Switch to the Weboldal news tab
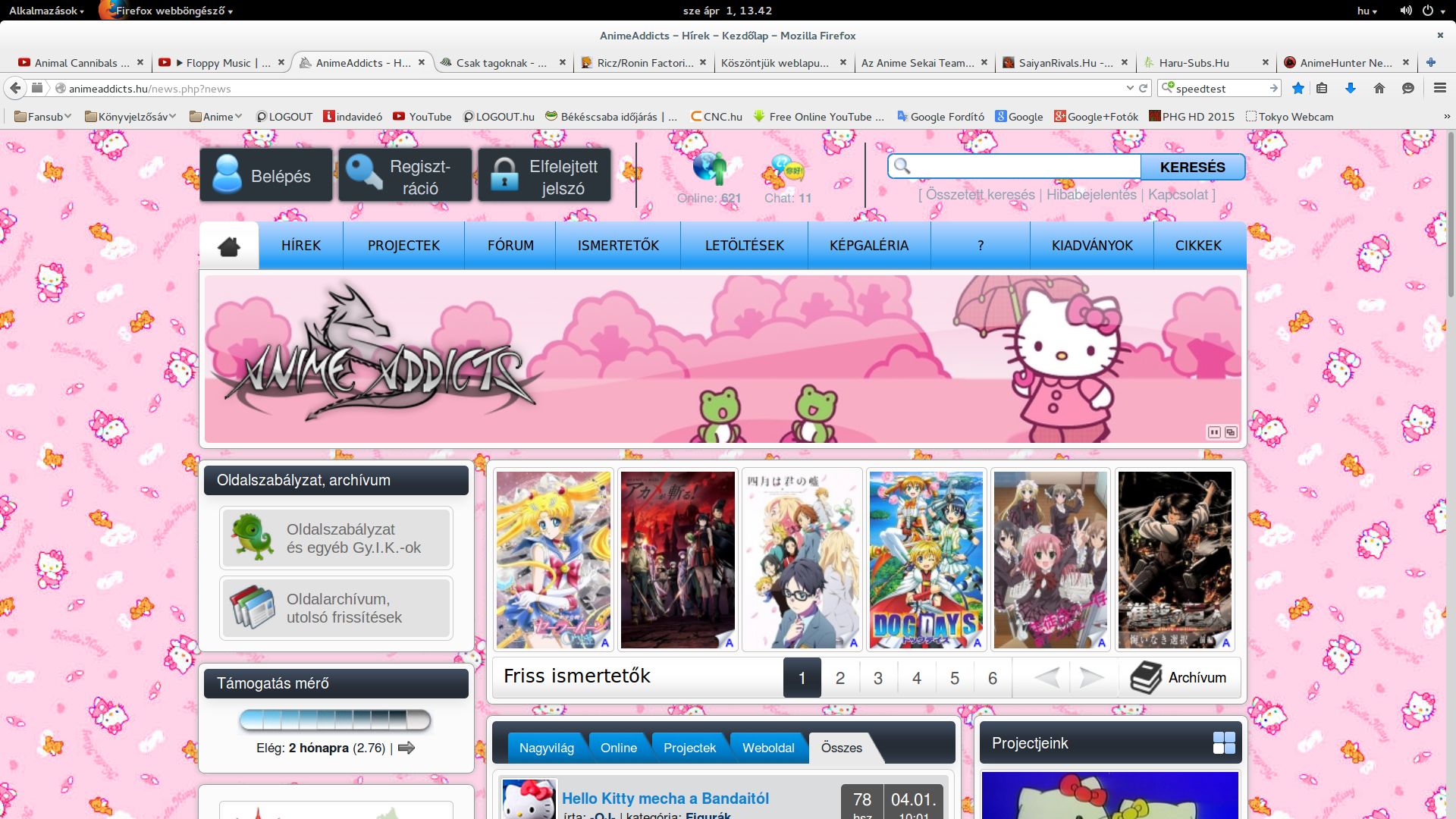This screenshot has height=819, width=1456. (768, 748)
